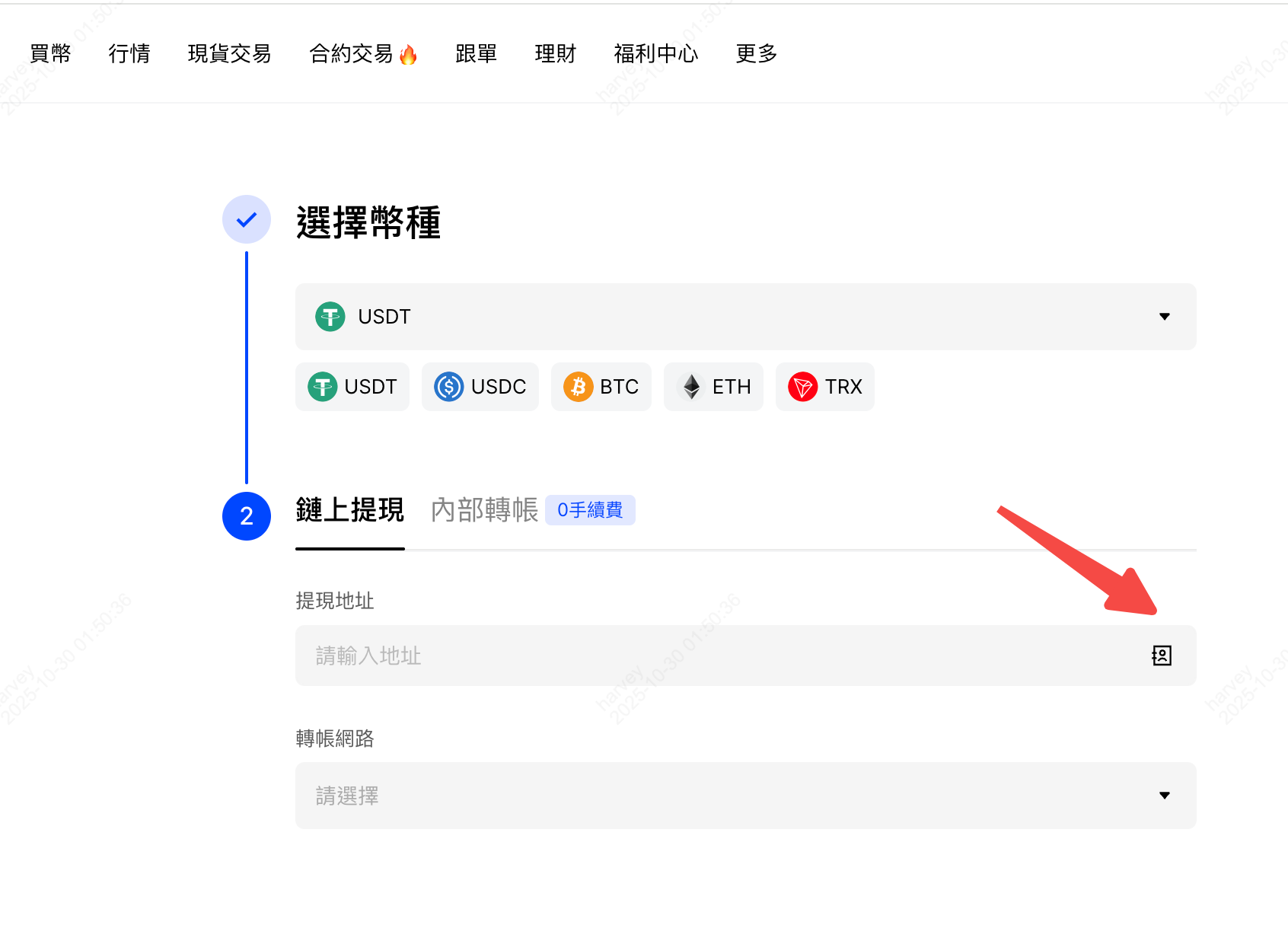Screen dimensions: 1288x938
Task: Click the blue checkmark on step one
Action: 246,219
